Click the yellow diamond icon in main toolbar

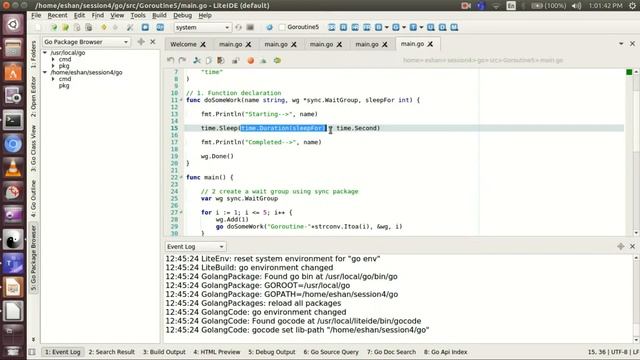click(104, 27)
